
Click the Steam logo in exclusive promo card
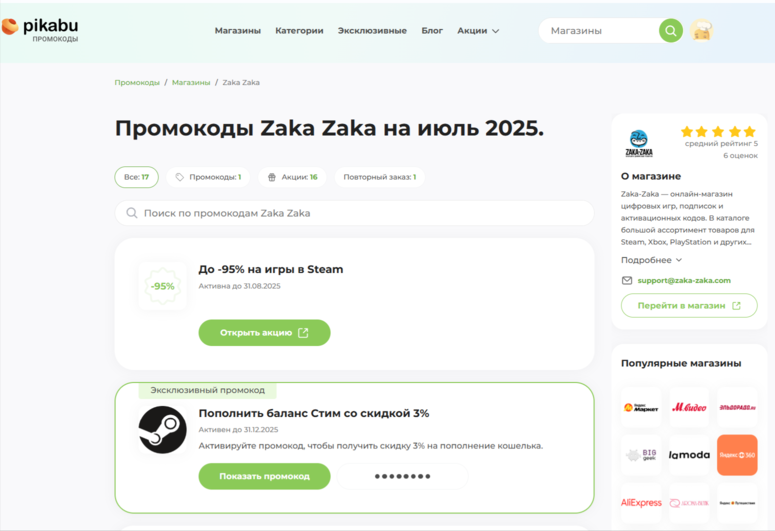pyautogui.click(x=163, y=430)
